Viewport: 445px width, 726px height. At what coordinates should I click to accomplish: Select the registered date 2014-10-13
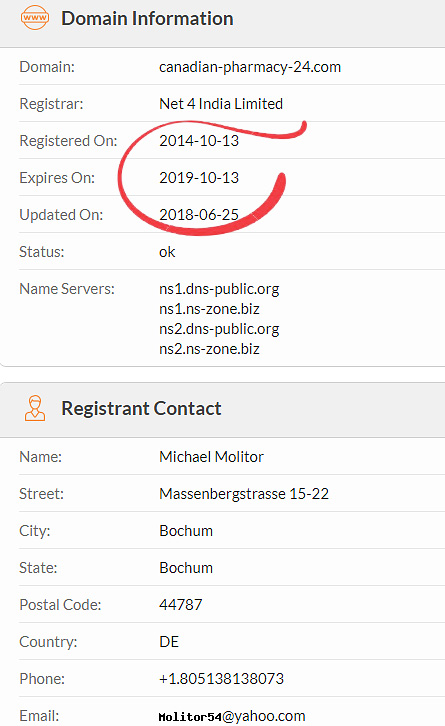(x=199, y=140)
